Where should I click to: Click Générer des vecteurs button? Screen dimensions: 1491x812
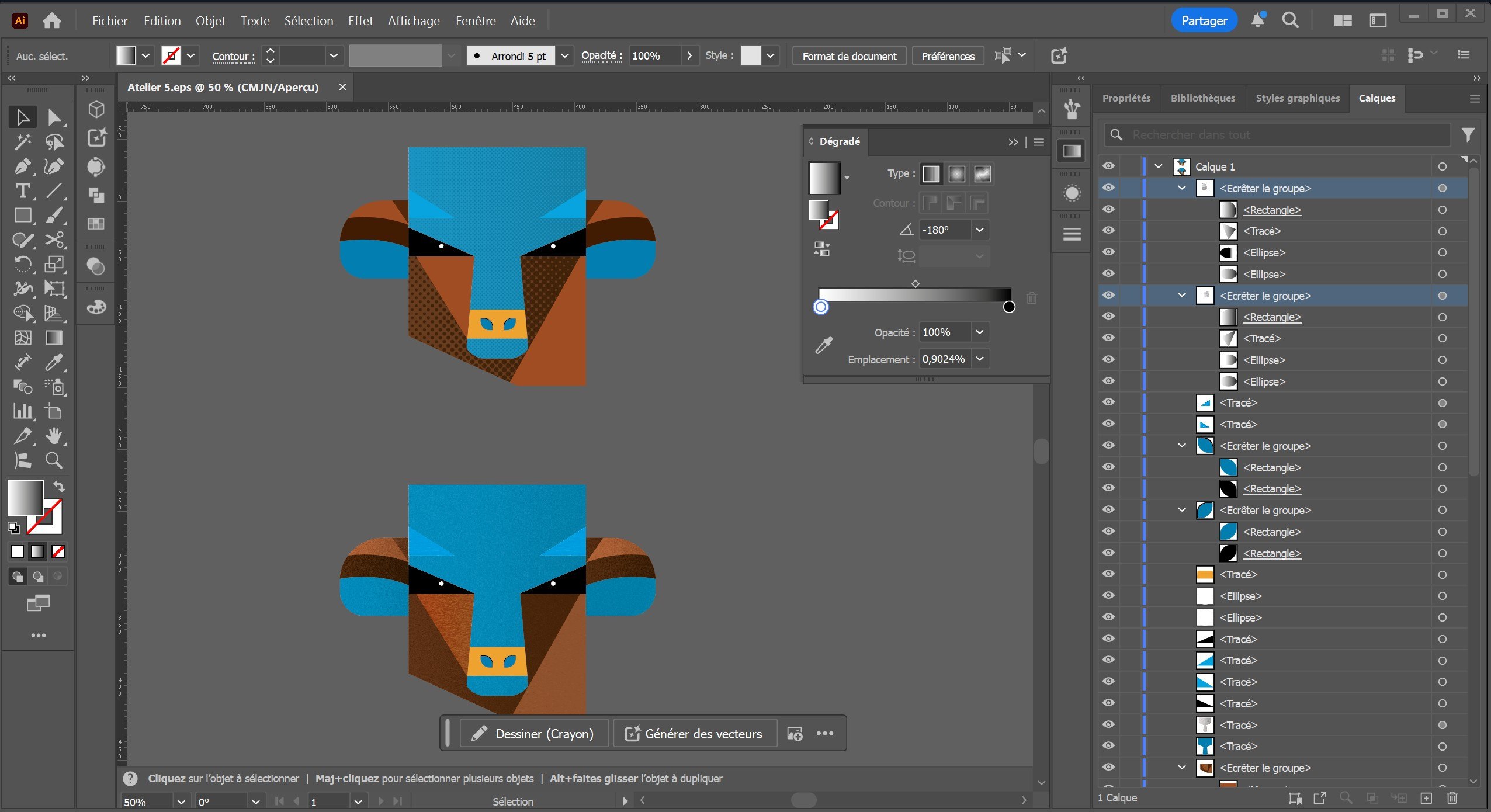tap(695, 734)
